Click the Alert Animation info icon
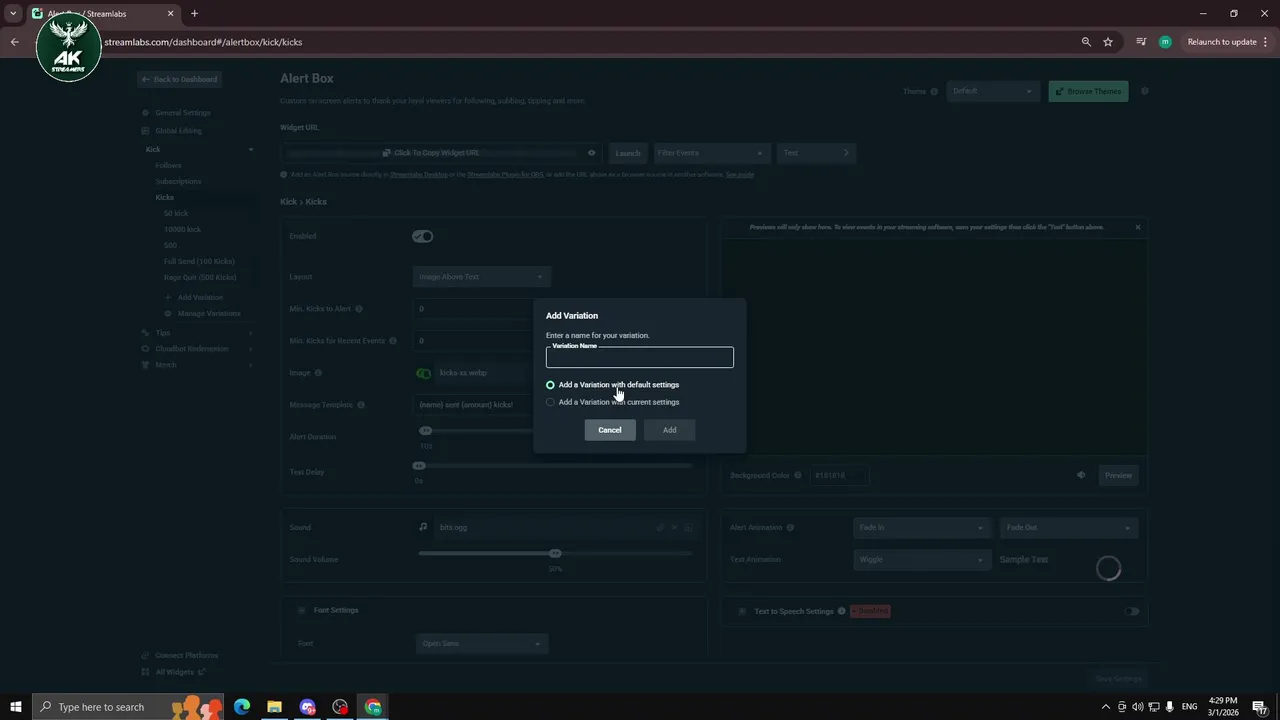Screen dimensions: 1280x720 (x=790, y=528)
